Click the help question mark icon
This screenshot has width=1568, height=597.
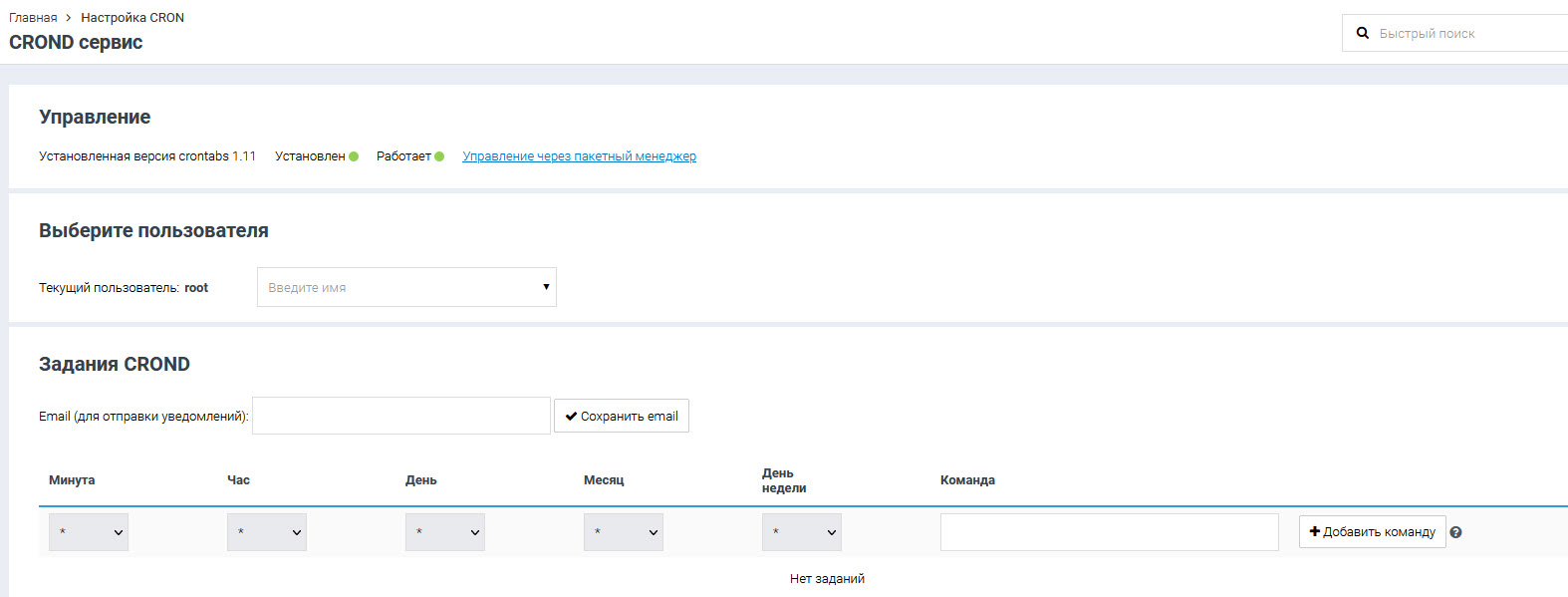click(1455, 532)
